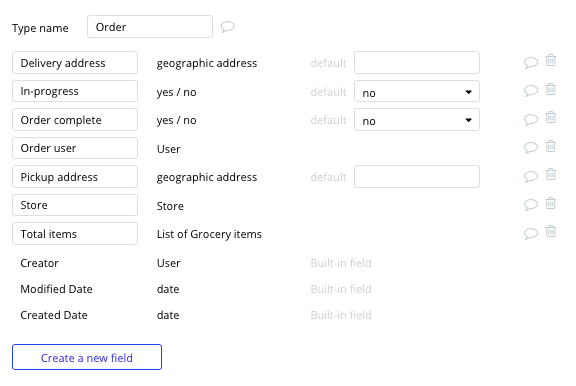576x386 pixels.
Task: Open Order complete default value dropdown
Action: point(417,119)
